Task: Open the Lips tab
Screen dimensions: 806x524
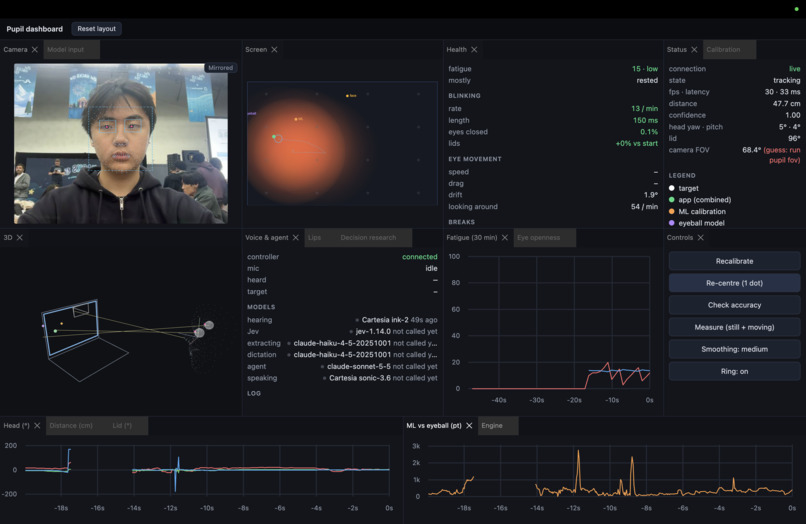Action: coord(314,238)
